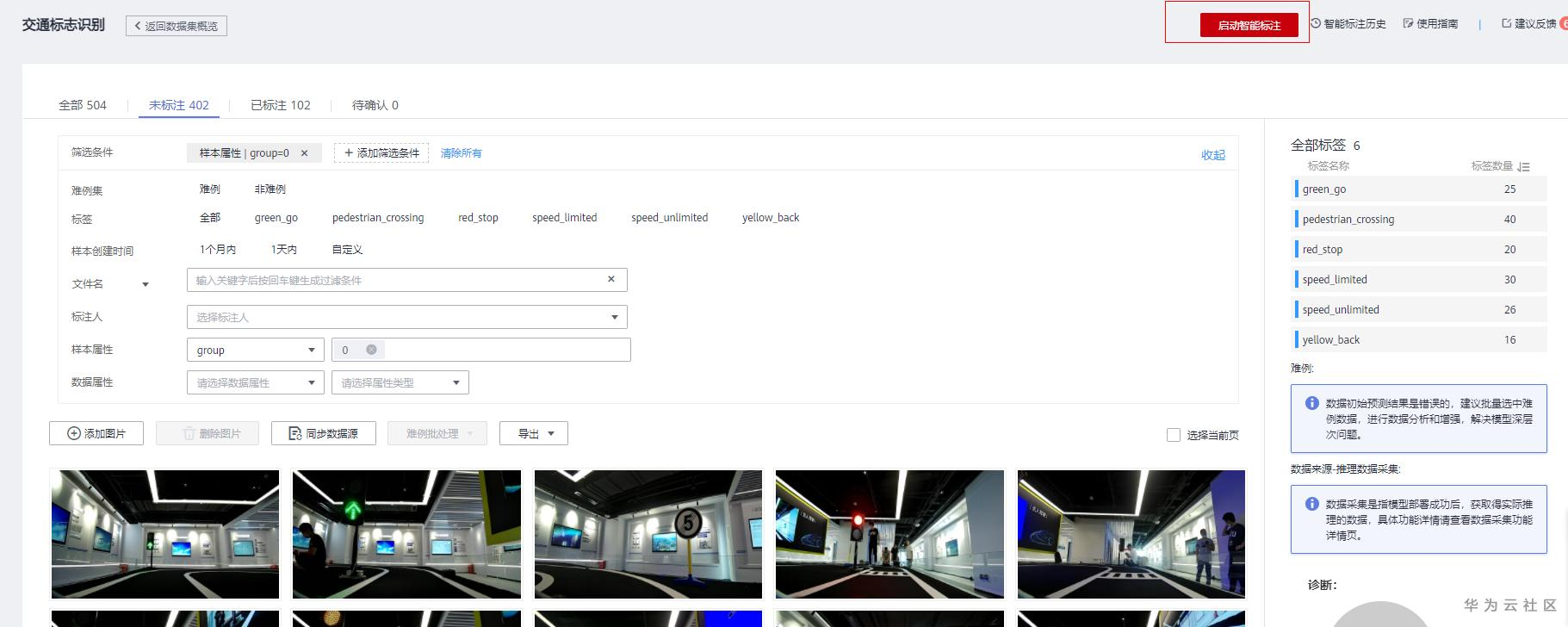
Task: Click the file name keyword input field
Action: pos(407,280)
